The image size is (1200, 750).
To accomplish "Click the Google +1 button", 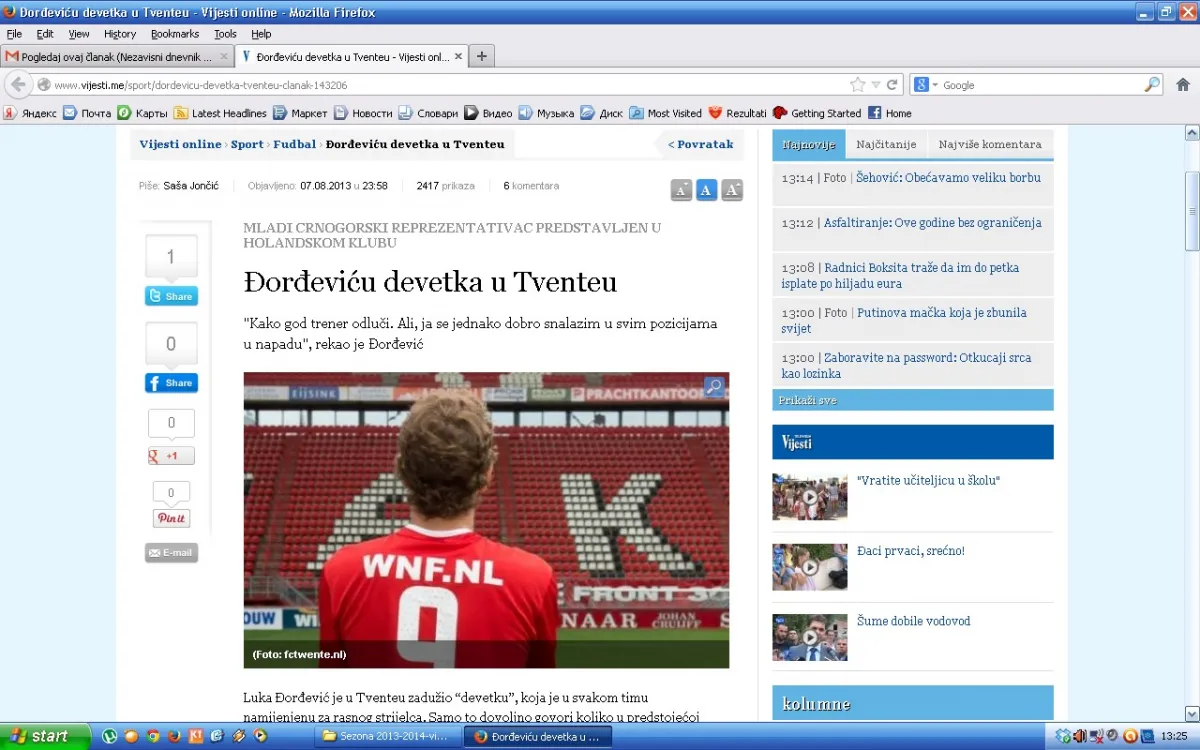I will pos(171,456).
